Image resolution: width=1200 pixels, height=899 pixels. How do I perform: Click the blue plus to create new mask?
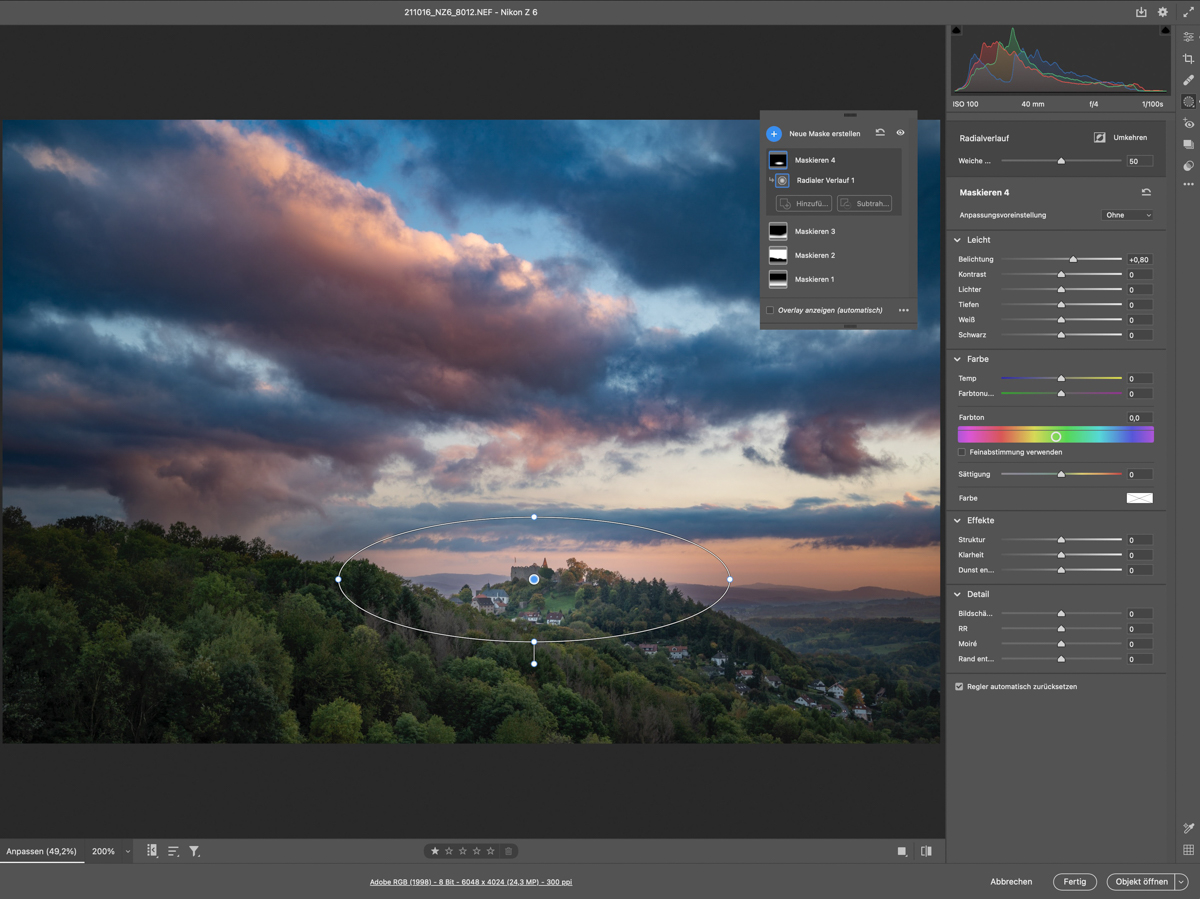[774, 134]
